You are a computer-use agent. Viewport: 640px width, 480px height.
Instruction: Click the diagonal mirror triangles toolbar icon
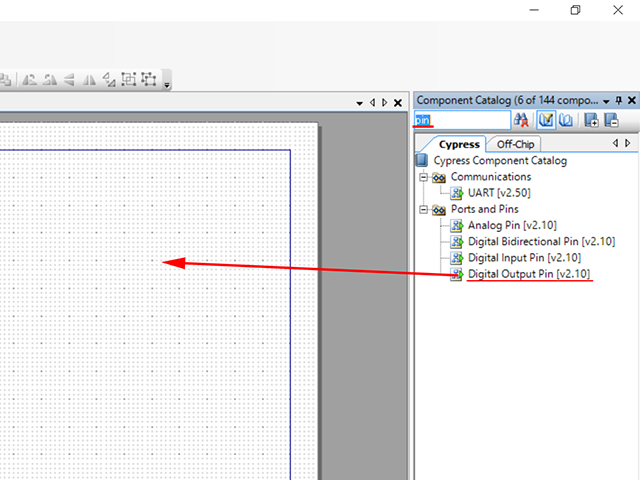point(109,79)
